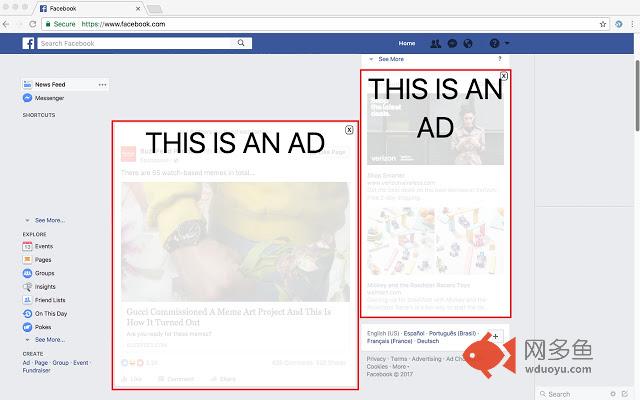Image resolution: width=640 pixels, height=400 pixels.
Task: Open the Friend Requests icon in header
Action: coord(436,43)
